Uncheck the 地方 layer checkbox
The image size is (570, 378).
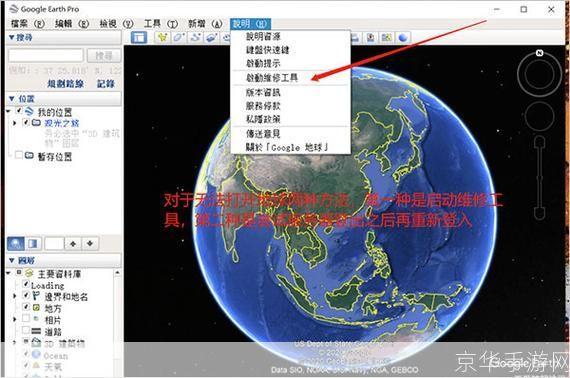[x=26, y=307]
